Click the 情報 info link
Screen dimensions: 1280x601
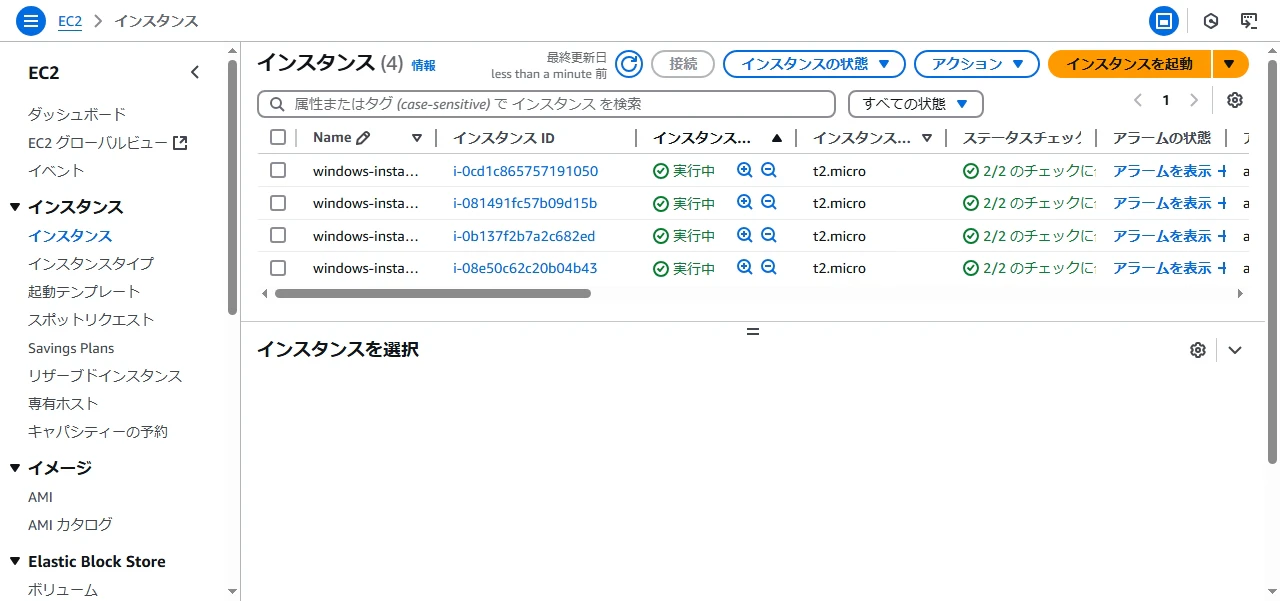pyautogui.click(x=424, y=65)
